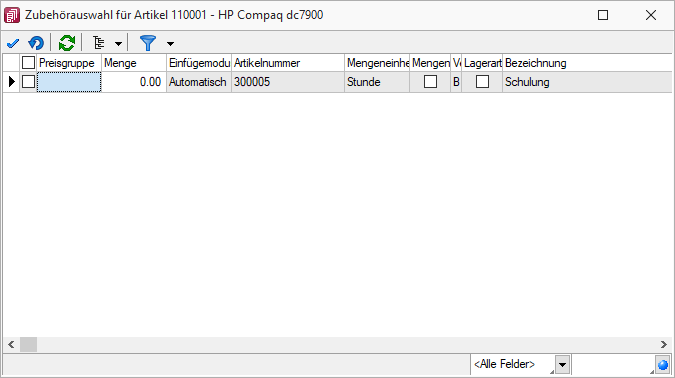The width and height of the screenshot is (675, 378).
Task: Confirm selection with the blue checkmark icon
Action: [x=13, y=43]
